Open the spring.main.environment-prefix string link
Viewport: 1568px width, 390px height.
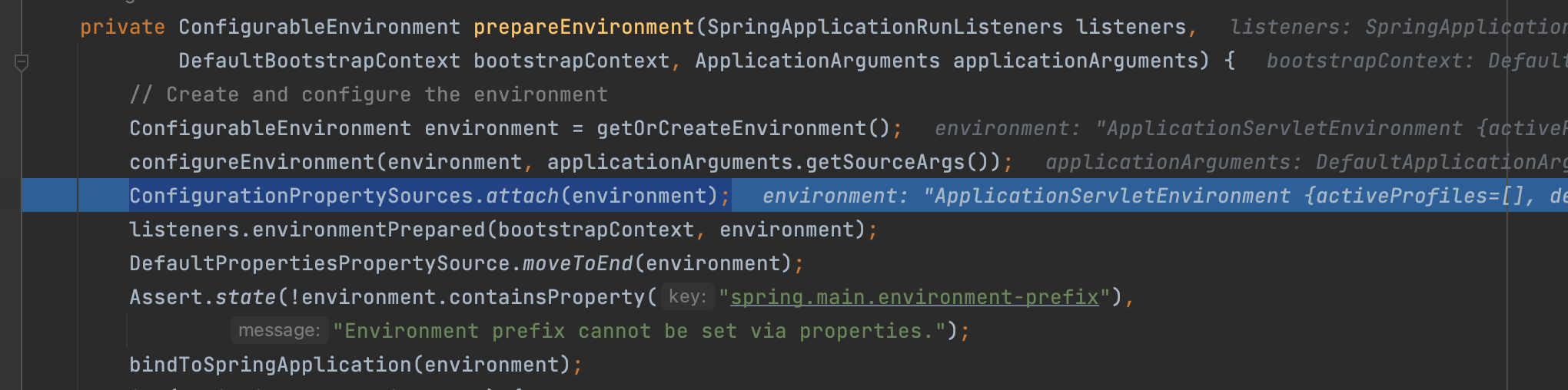914,297
